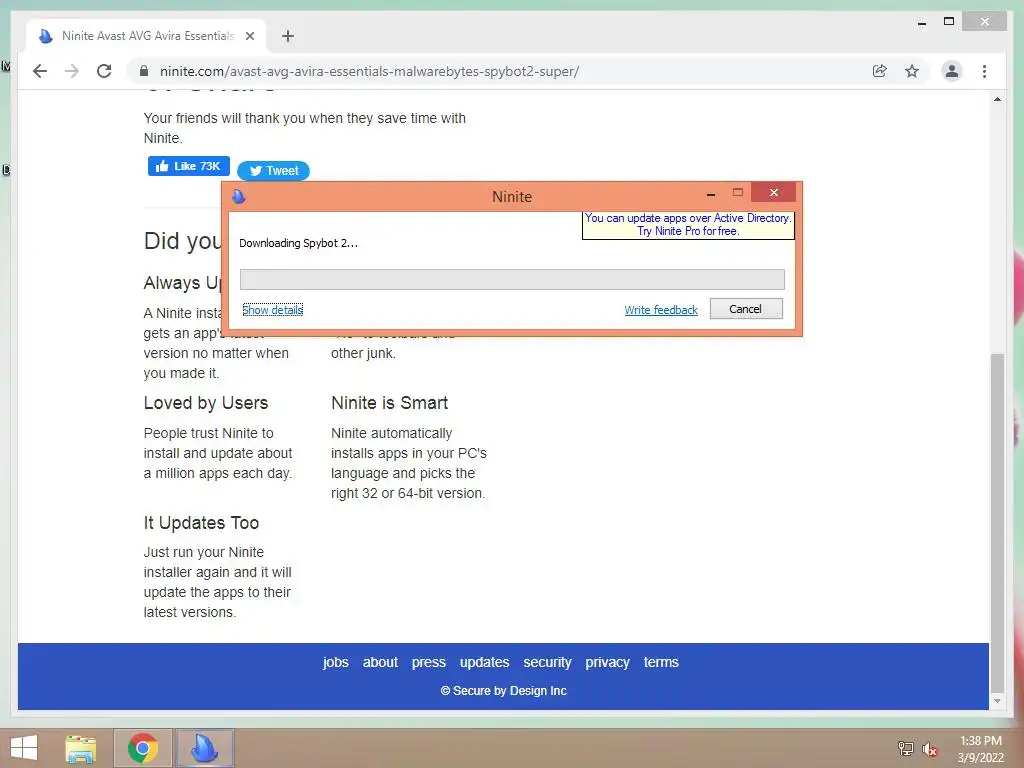The width and height of the screenshot is (1024, 768).
Task: Open File Explorer from taskbar
Action: click(x=81, y=748)
